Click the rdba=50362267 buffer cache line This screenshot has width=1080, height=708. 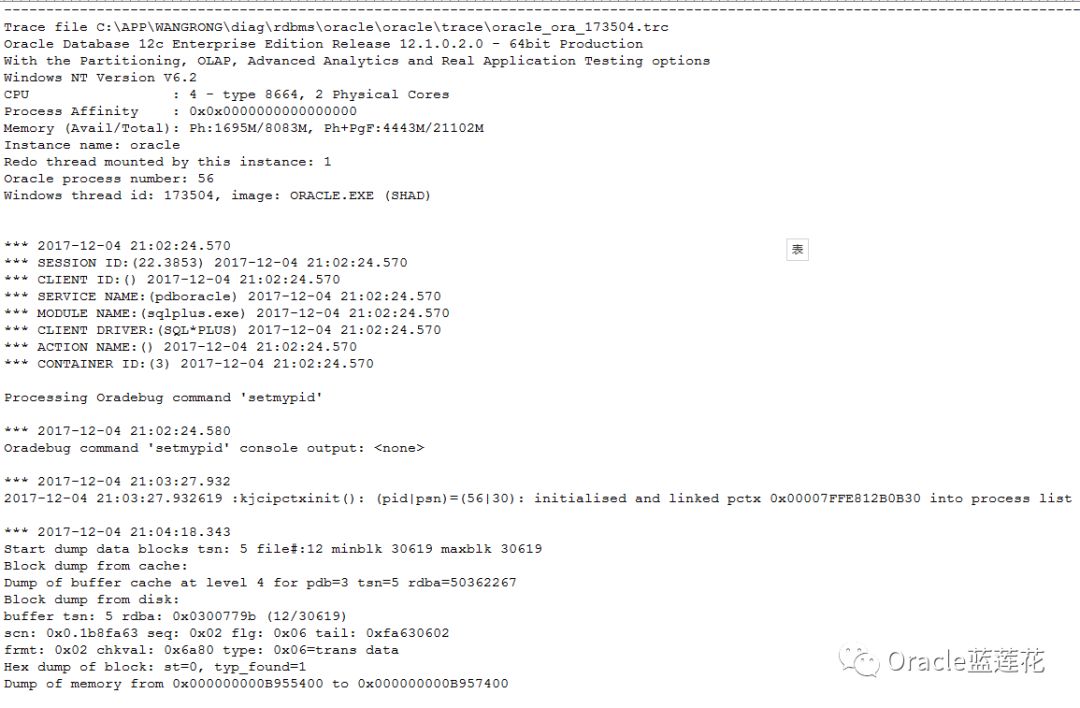(x=260, y=582)
